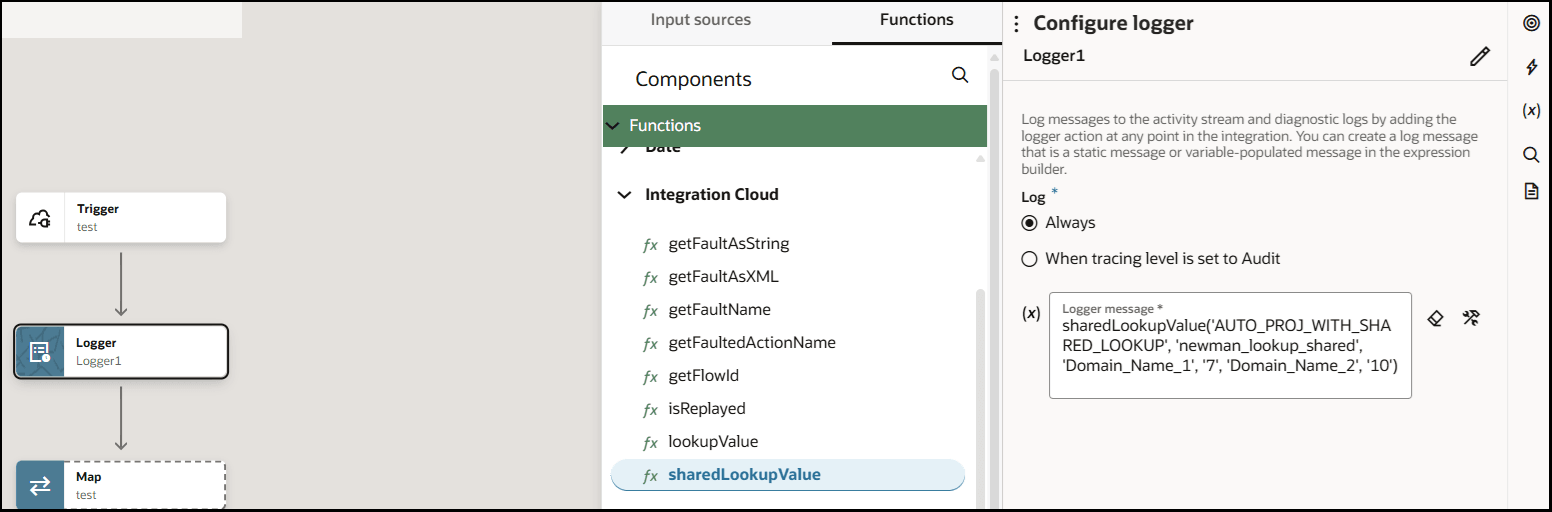Select the Functions tab
Screen dimensions: 1552x512
click(916, 20)
